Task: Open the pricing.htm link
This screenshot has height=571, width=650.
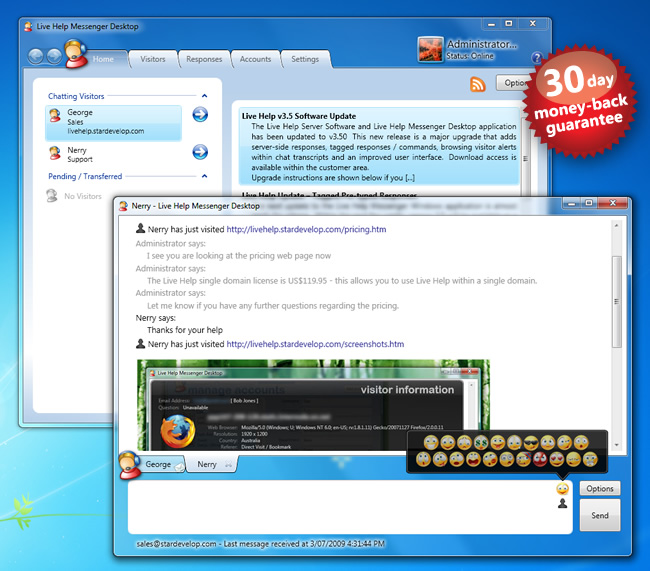Action: pyautogui.click(x=306, y=229)
